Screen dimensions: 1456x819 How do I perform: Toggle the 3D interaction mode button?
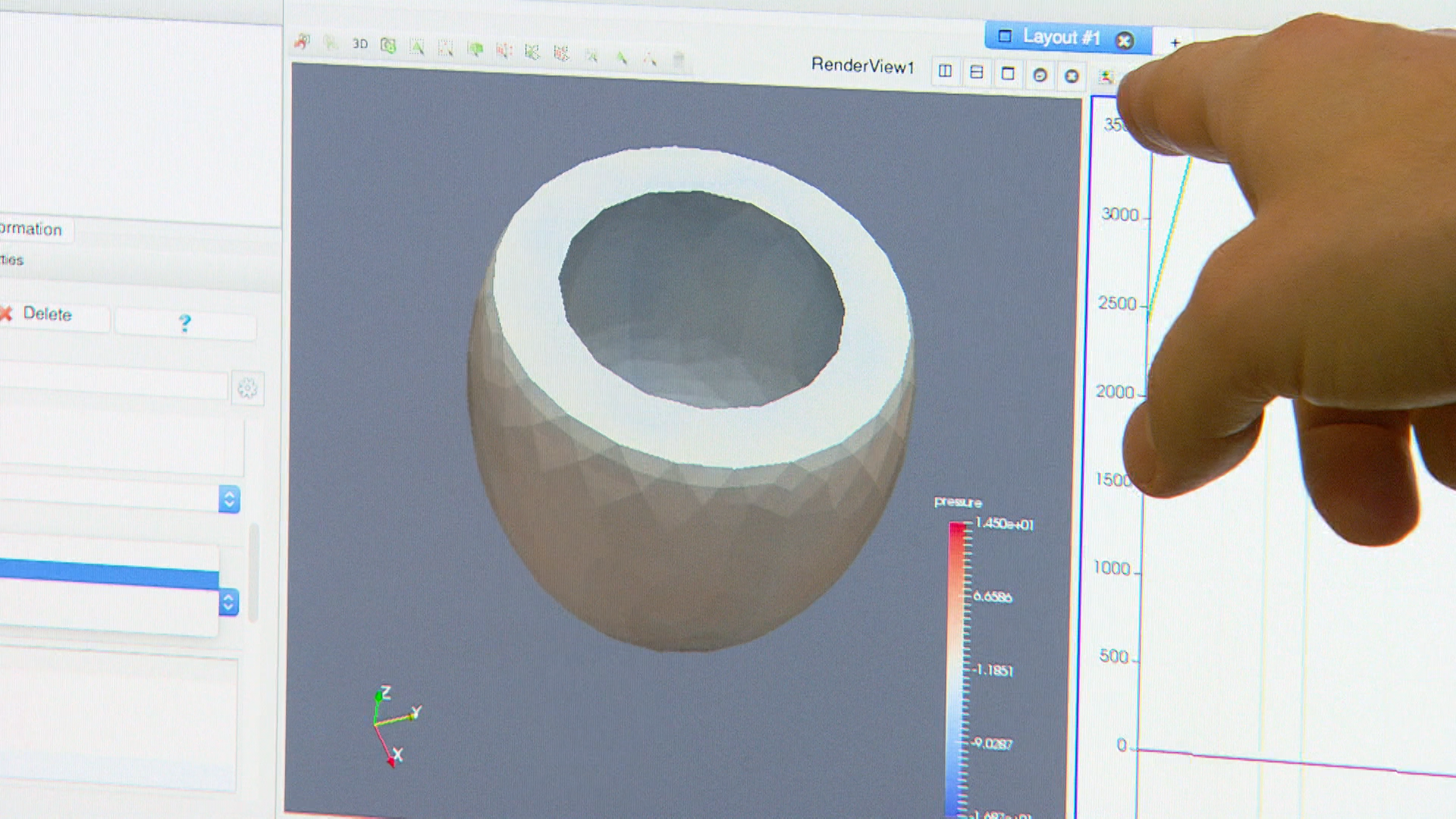pyautogui.click(x=360, y=44)
